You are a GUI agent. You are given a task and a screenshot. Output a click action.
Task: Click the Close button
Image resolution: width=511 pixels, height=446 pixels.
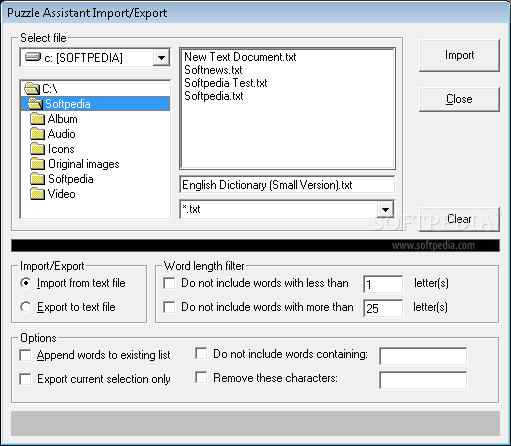tap(459, 99)
